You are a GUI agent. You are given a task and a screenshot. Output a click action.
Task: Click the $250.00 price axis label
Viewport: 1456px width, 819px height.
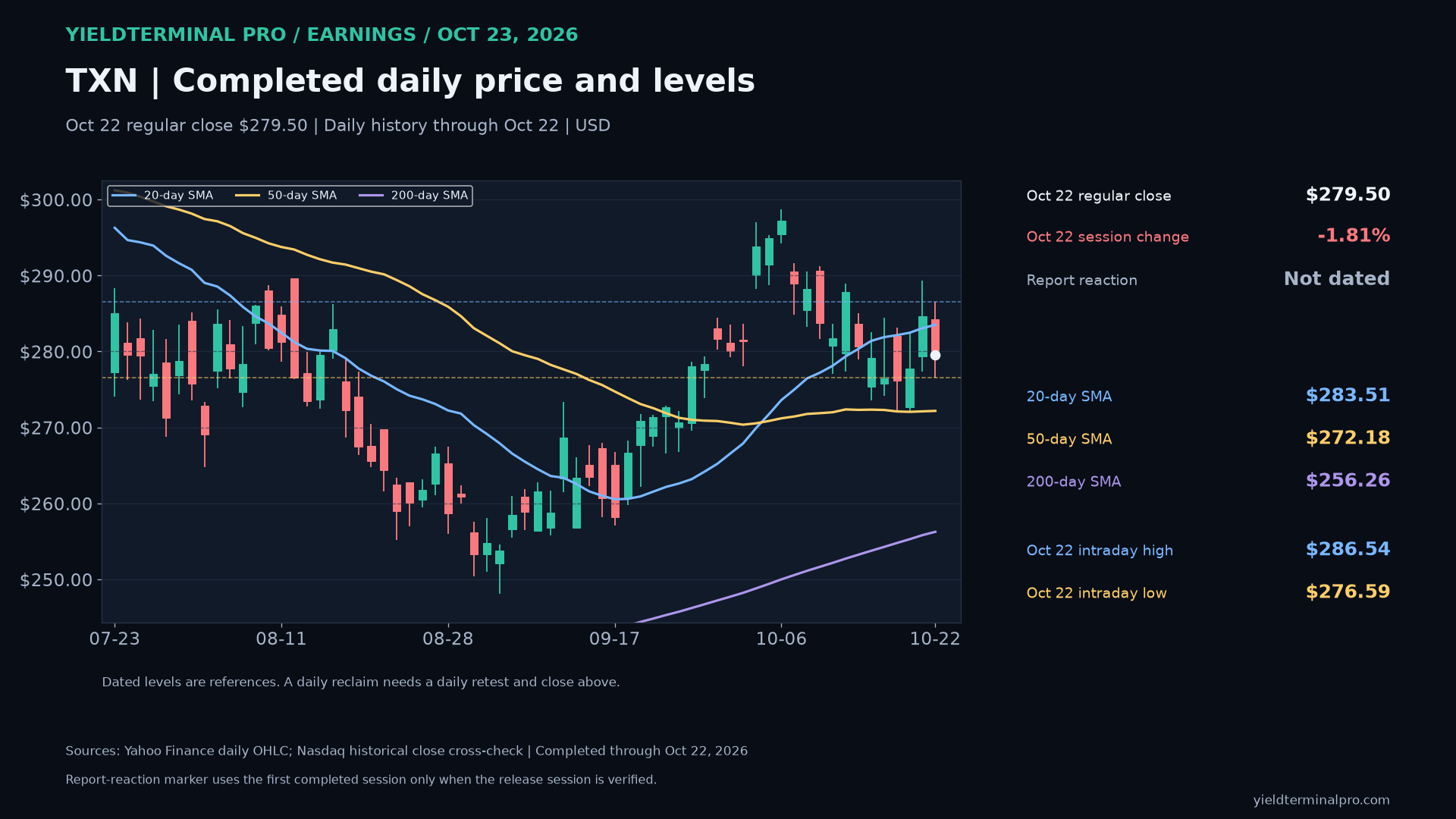56,580
